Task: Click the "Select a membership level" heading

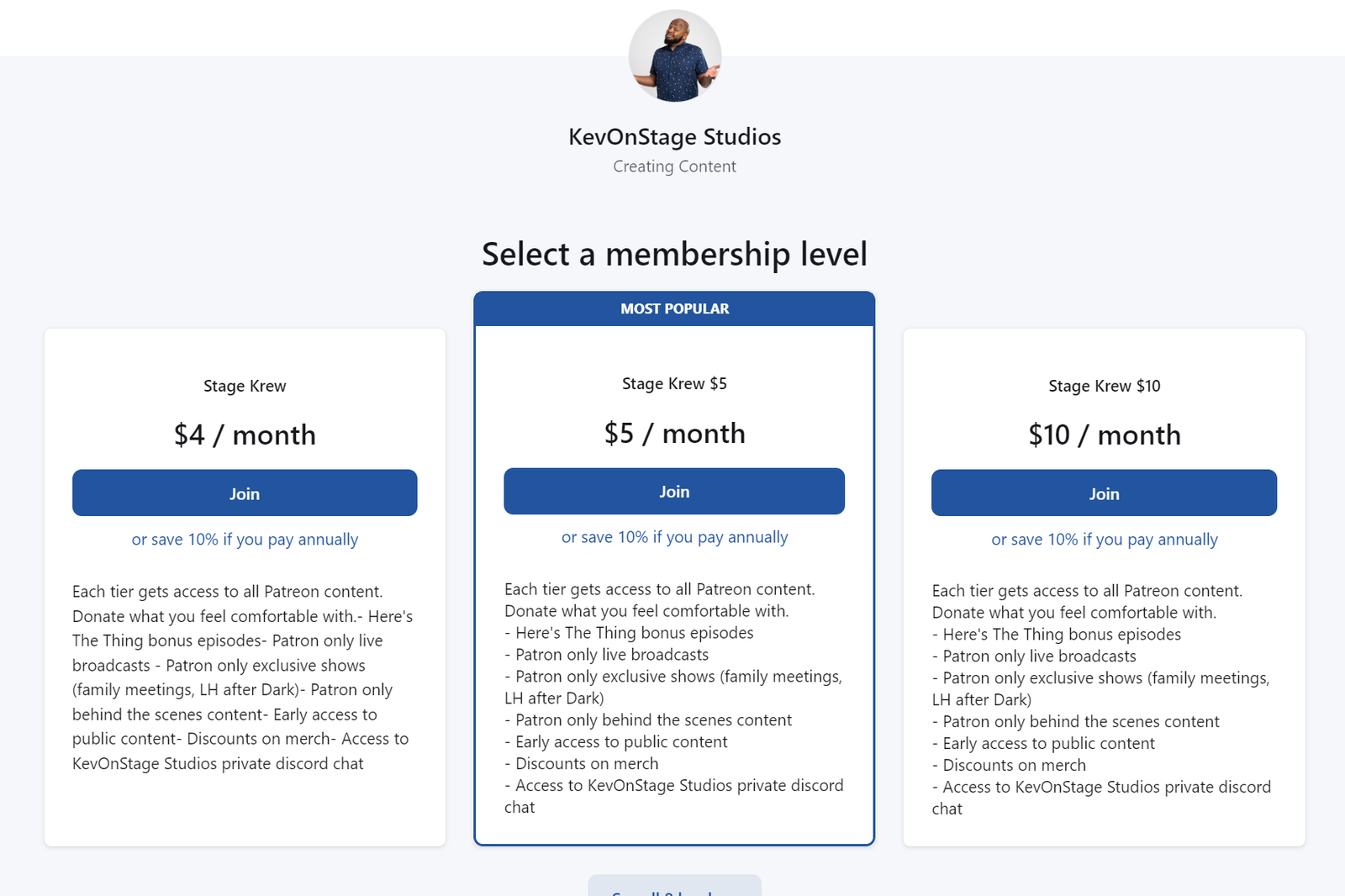Action: pos(674,255)
